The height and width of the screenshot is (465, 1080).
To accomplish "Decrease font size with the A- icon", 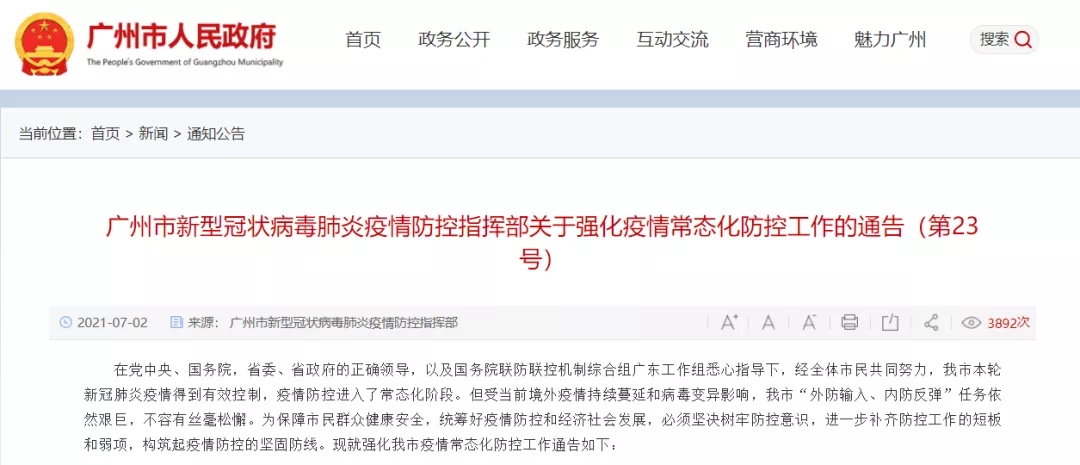I will pyautogui.click(x=809, y=322).
